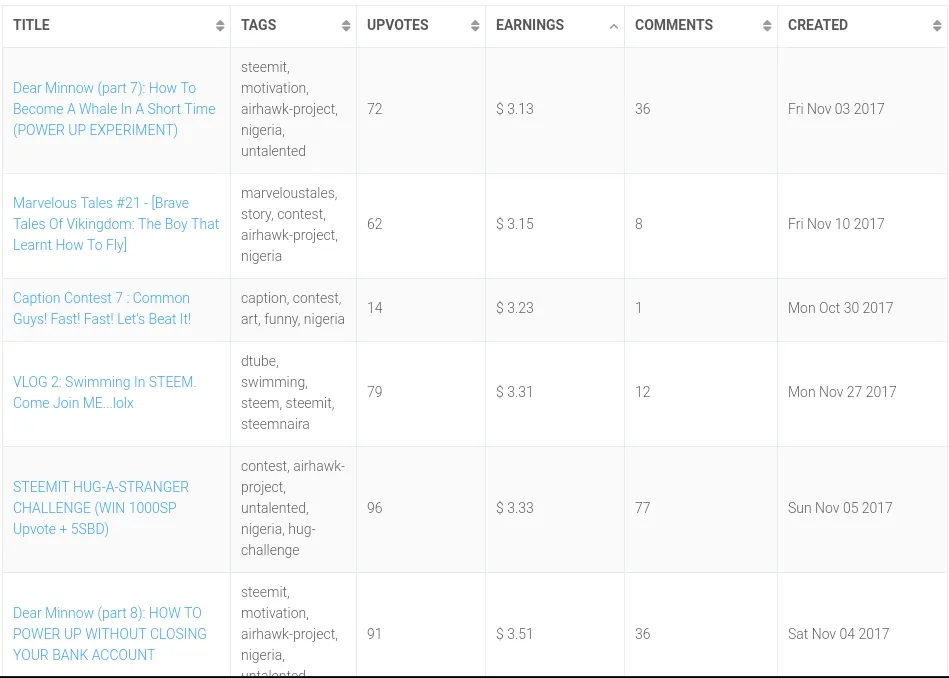This screenshot has width=949, height=678.
Task: Click created date Mon Oct 30 2017
Action: coord(840,308)
